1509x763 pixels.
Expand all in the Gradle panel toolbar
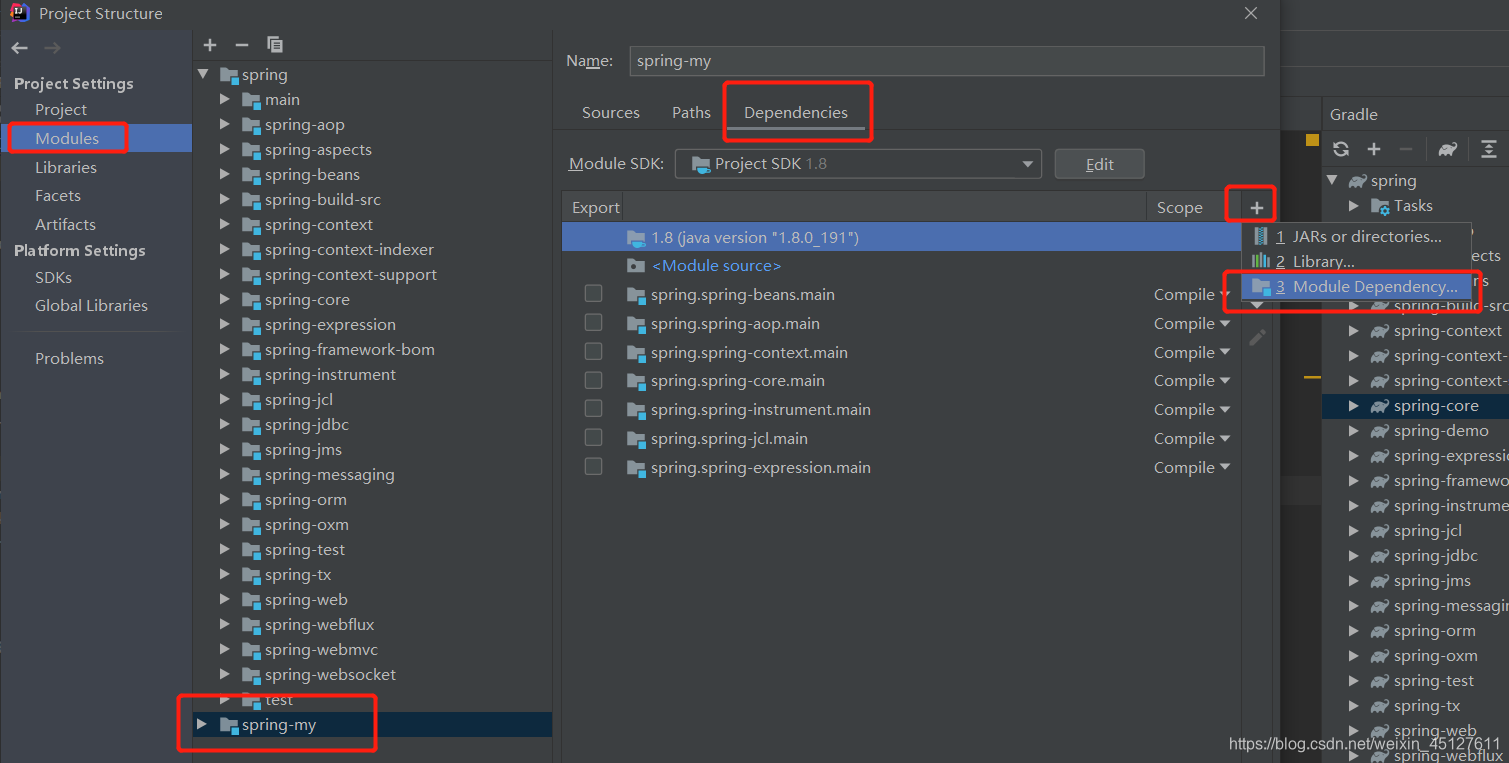coord(1489,149)
